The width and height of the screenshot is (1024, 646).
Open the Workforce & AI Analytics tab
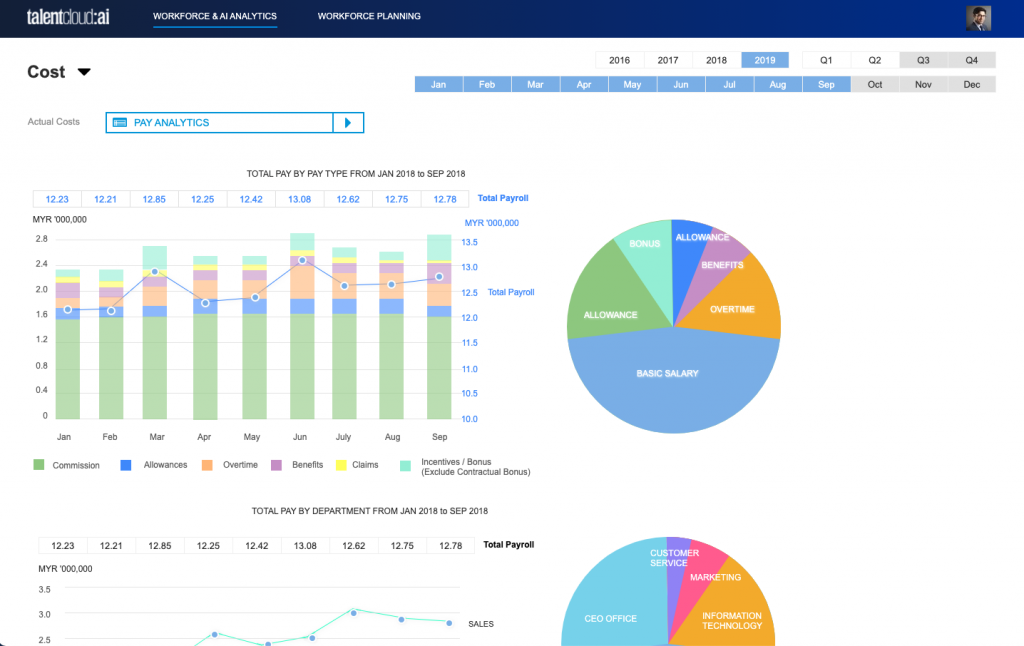click(x=214, y=16)
